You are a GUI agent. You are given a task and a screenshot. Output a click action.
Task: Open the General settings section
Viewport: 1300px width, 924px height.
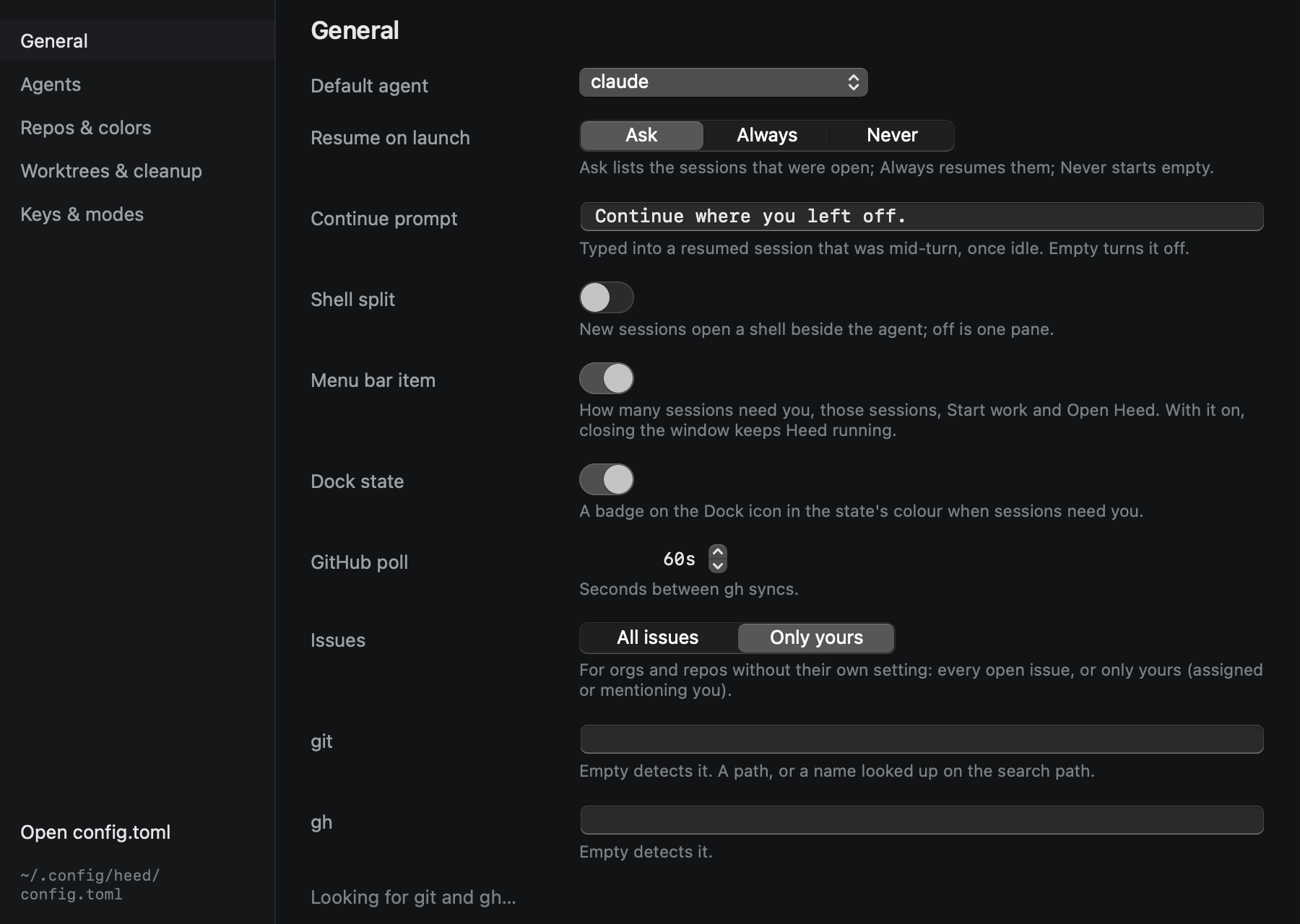137,41
